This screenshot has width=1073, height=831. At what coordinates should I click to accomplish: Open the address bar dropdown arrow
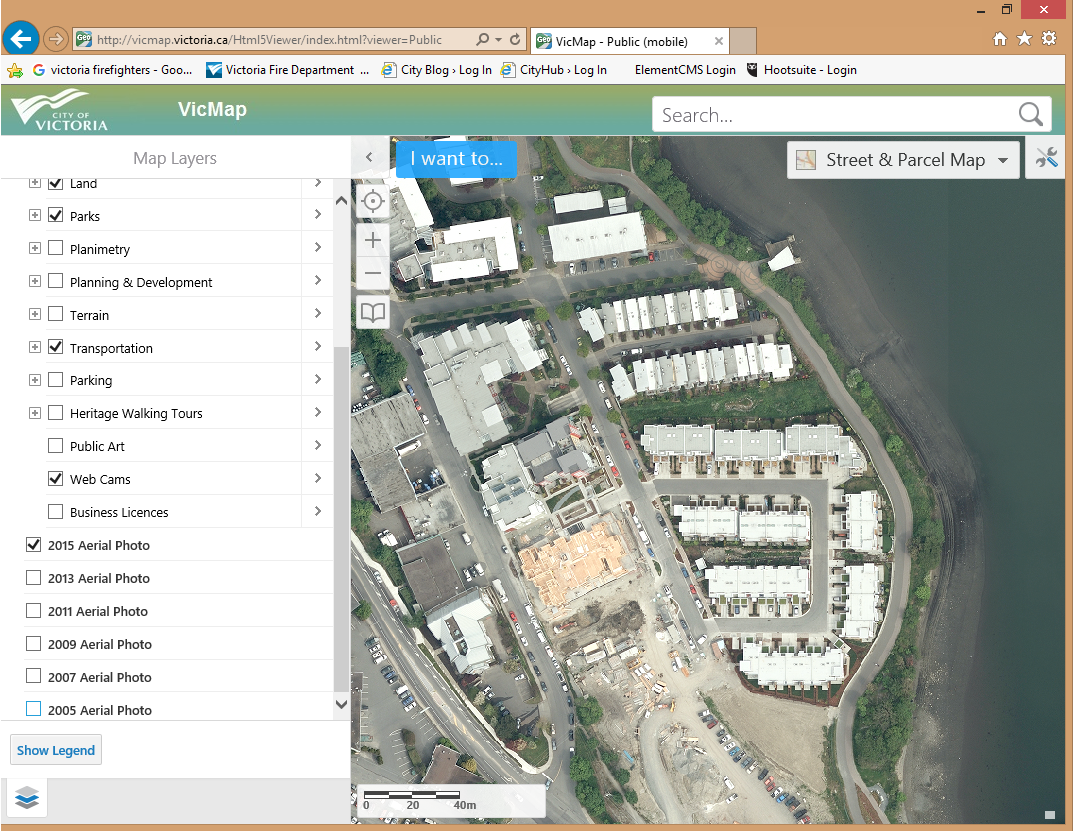[x=499, y=40]
